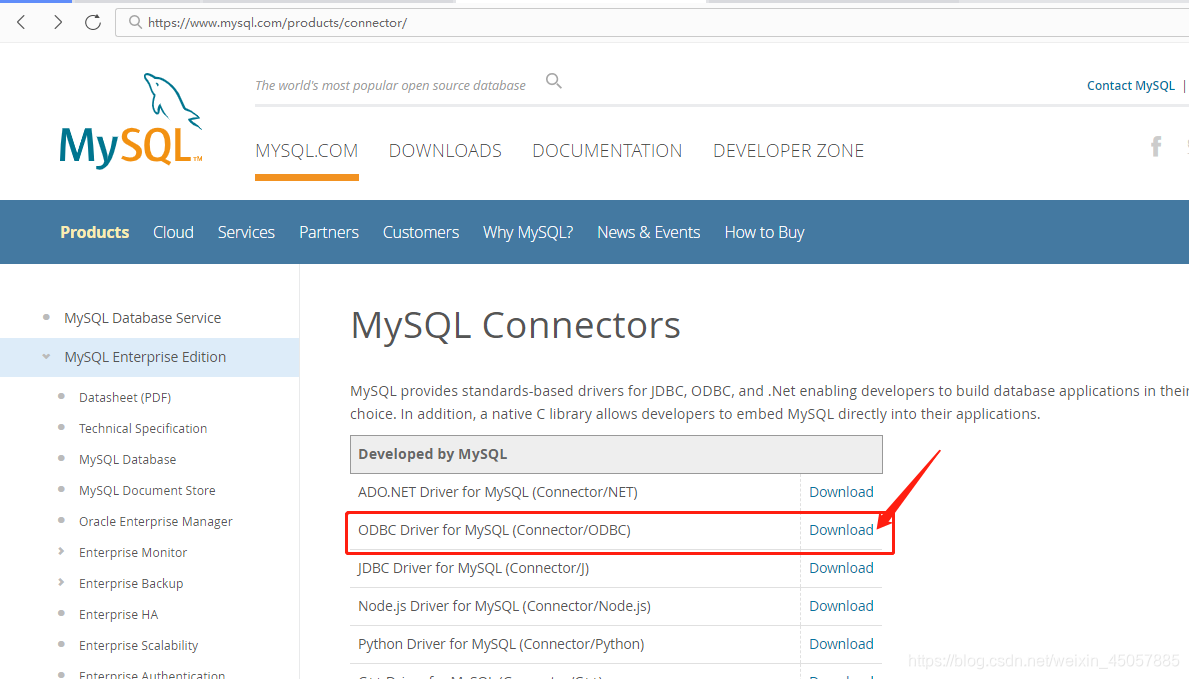
Task: Click the site search magnifier icon
Action: point(554,81)
